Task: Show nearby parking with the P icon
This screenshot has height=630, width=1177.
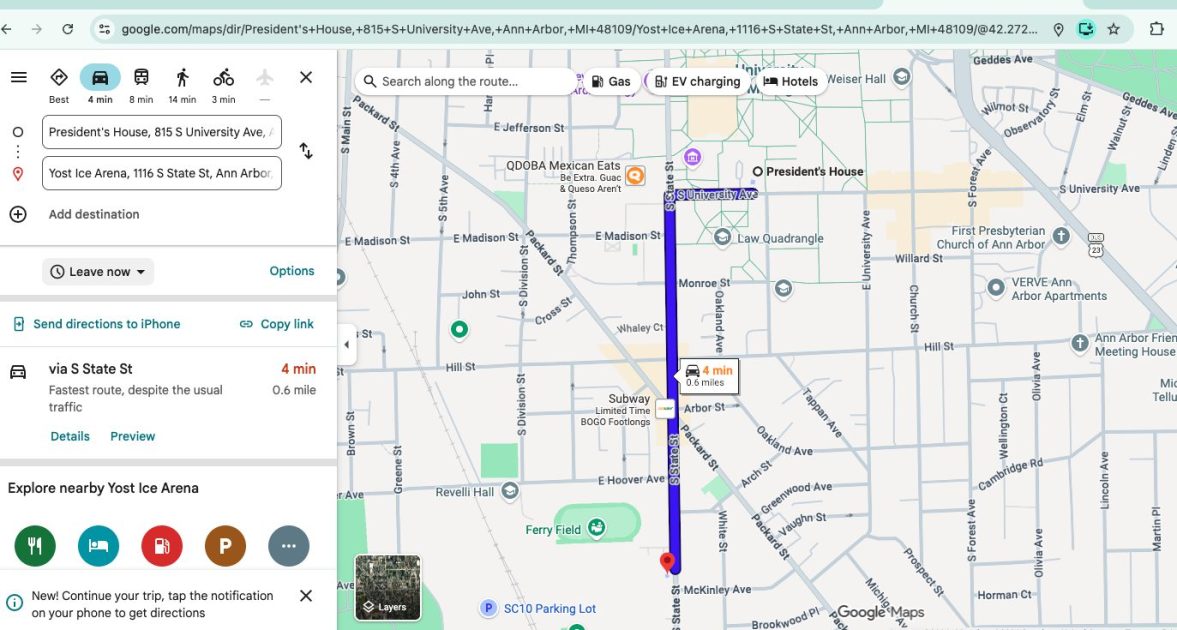Action: click(x=225, y=545)
